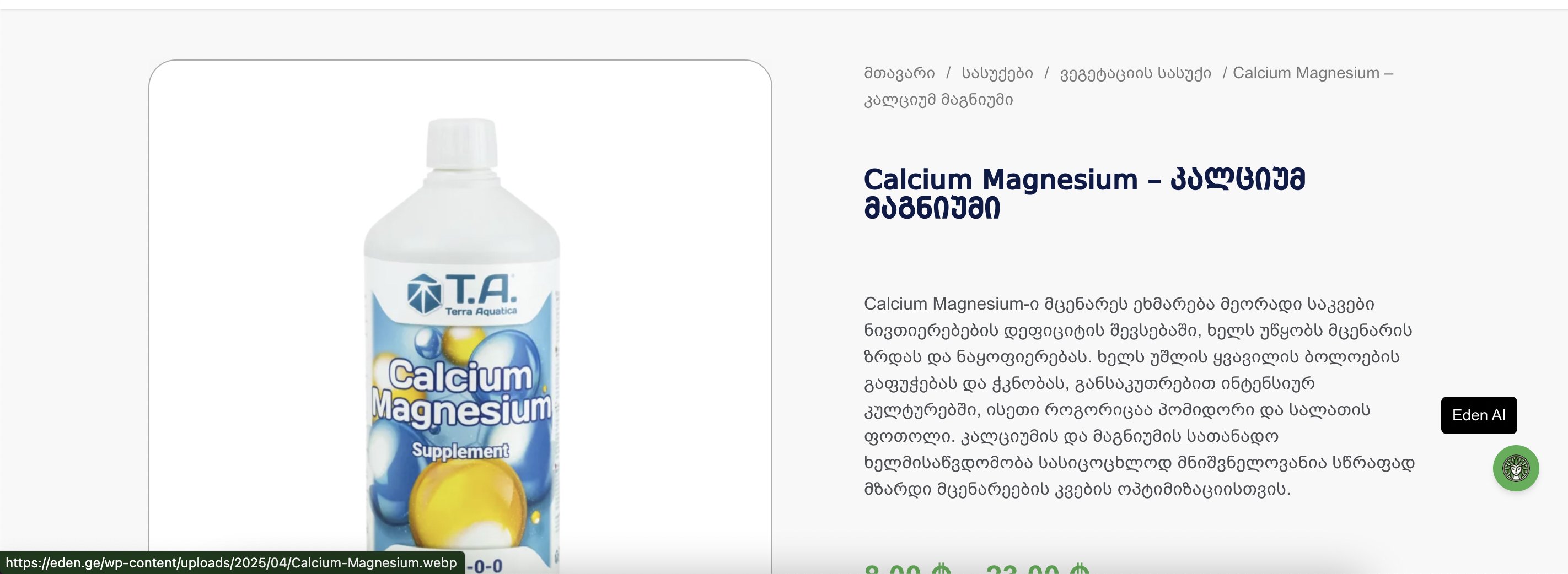This screenshot has width=1568, height=574.
Task: Click the status bar URL for Calcium-Magnesium.webp
Action: [232, 562]
